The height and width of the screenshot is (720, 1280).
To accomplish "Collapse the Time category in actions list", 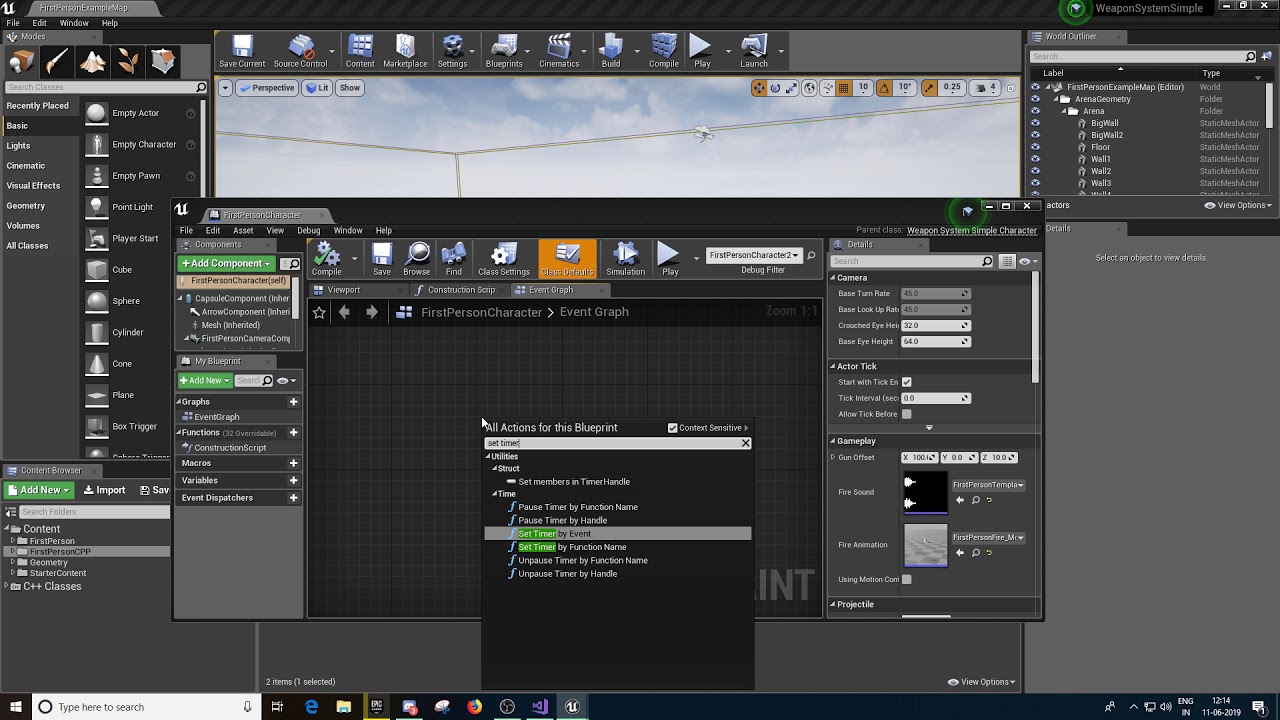I will [494, 494].
